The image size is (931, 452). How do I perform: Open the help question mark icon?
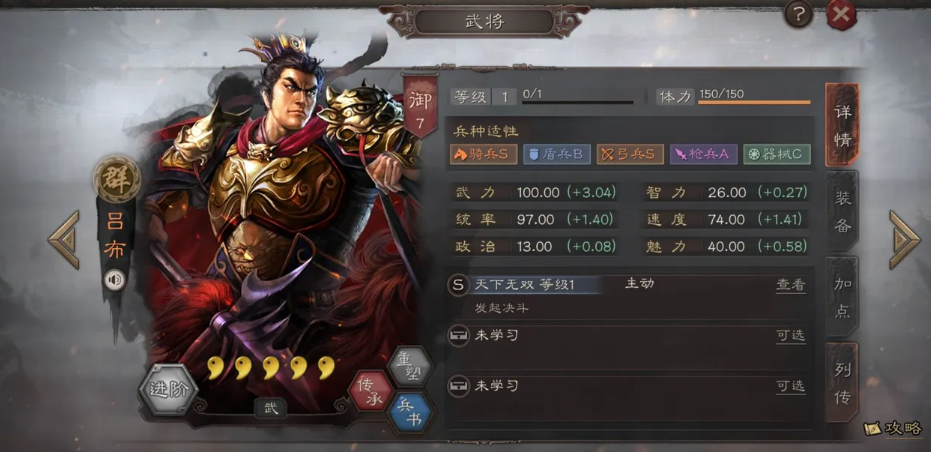coord(799,14)
